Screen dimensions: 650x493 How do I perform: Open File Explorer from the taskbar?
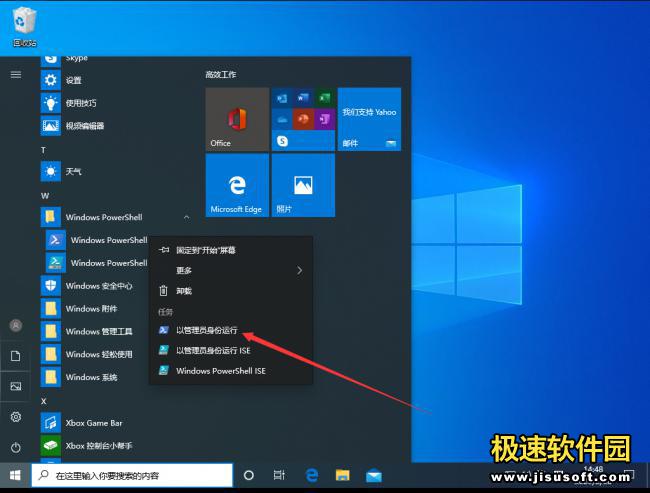(342, 475)
